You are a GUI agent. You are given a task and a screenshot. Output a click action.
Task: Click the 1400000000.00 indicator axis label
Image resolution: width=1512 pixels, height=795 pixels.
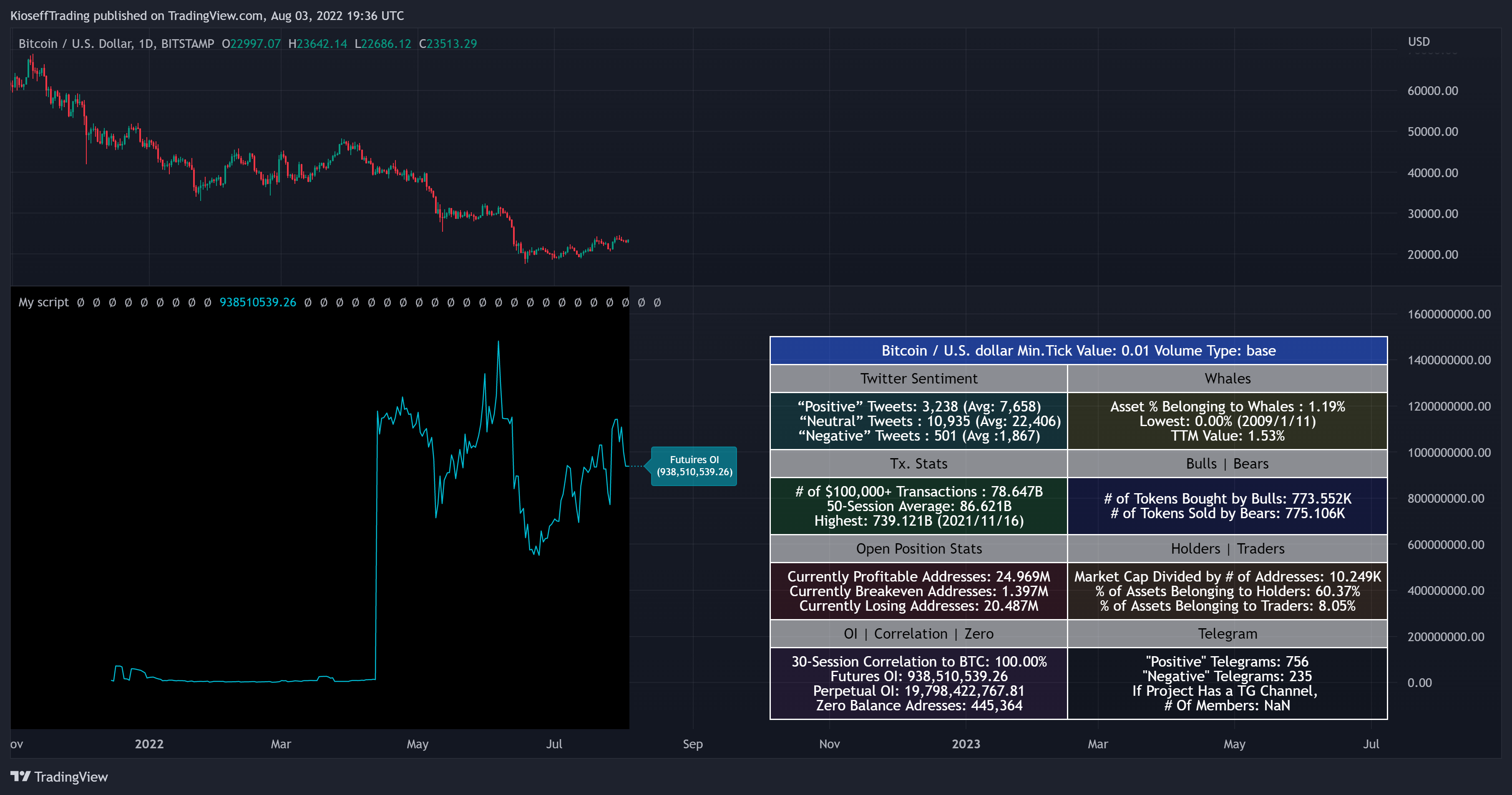tap(1449, 360)
